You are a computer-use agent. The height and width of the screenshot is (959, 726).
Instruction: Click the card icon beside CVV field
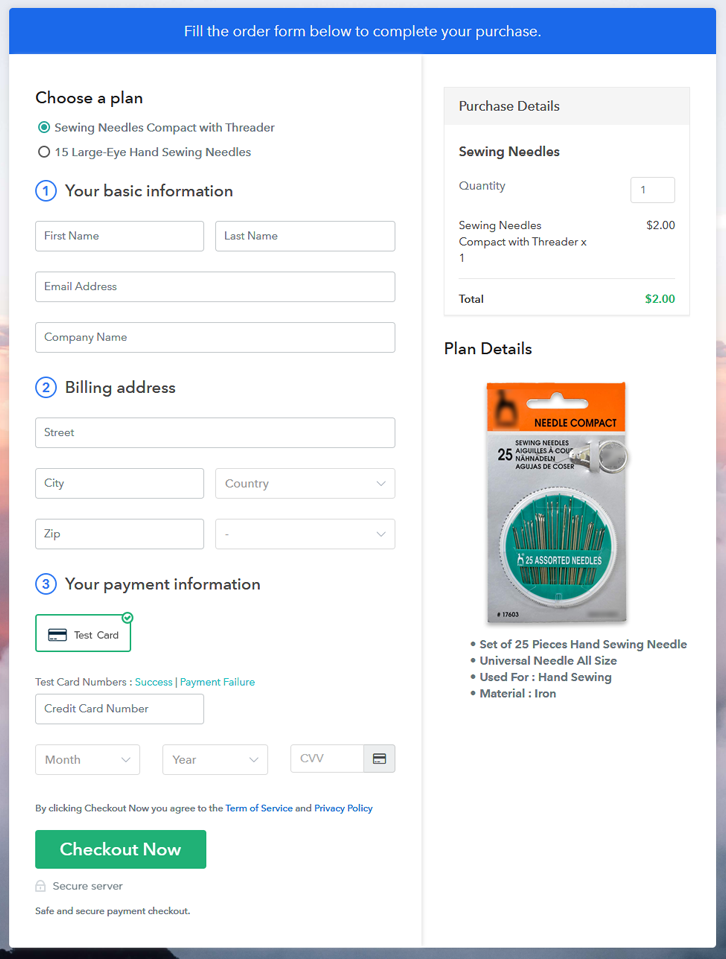tap(379, 759)
